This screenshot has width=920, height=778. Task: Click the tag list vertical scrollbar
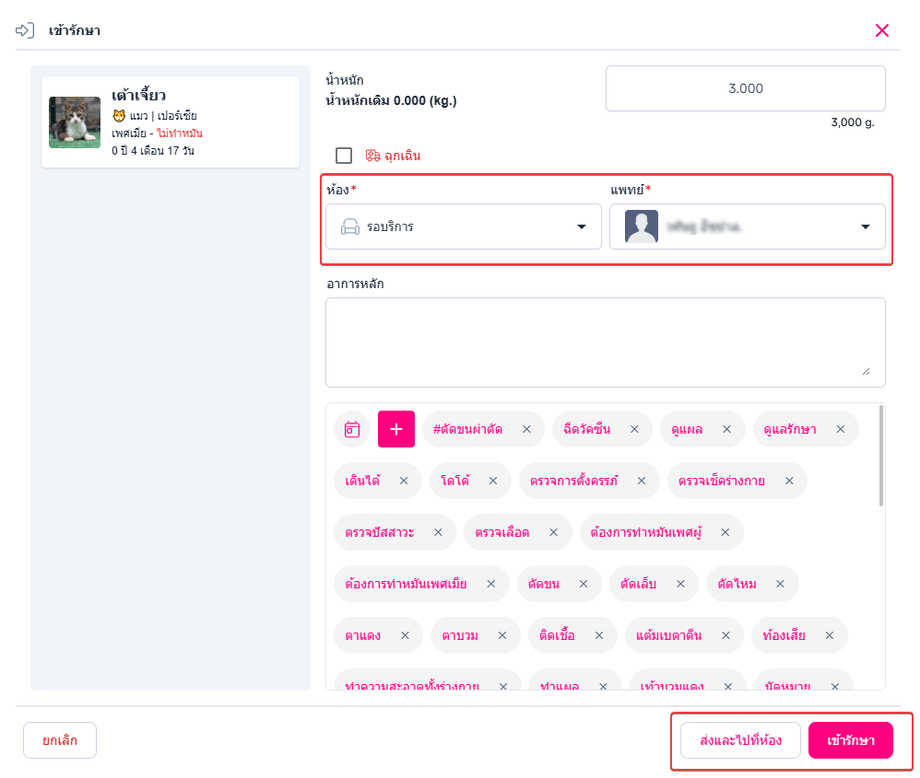(881, 455)
